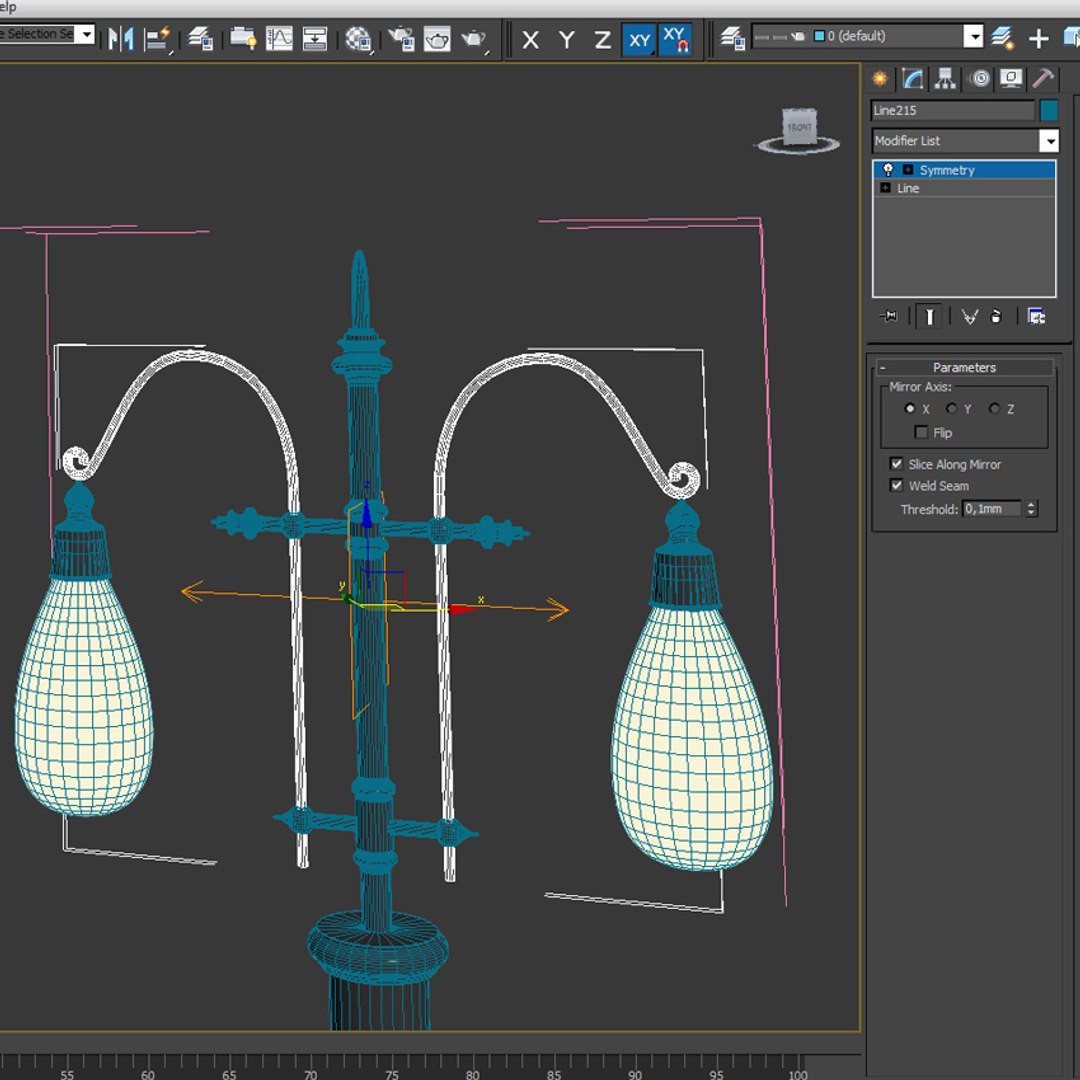The image size is (1080, 1080).
Task: Open the Utilities panel hammer icon
Action: tap(1043, 79)
